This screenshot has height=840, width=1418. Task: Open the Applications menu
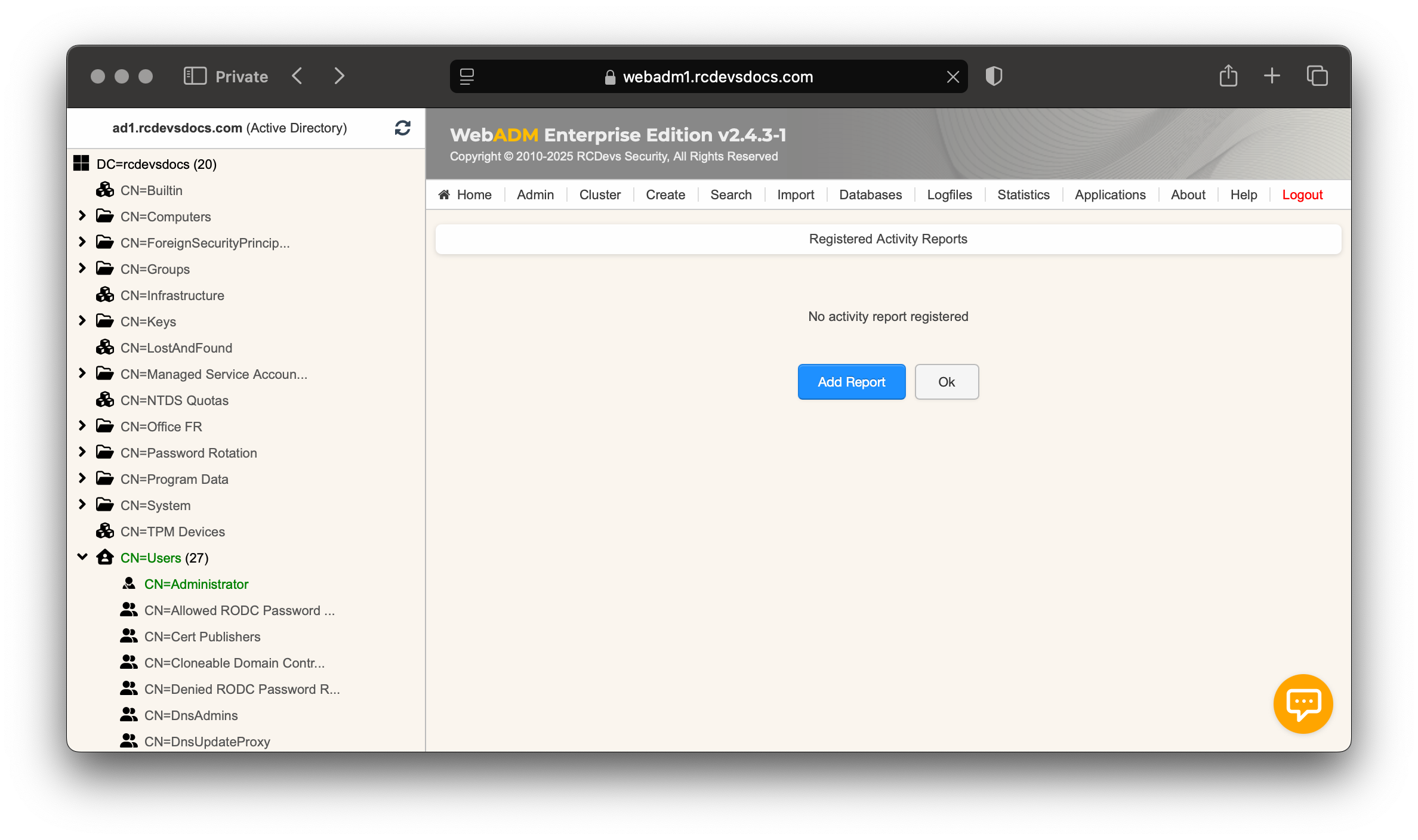1110,194
